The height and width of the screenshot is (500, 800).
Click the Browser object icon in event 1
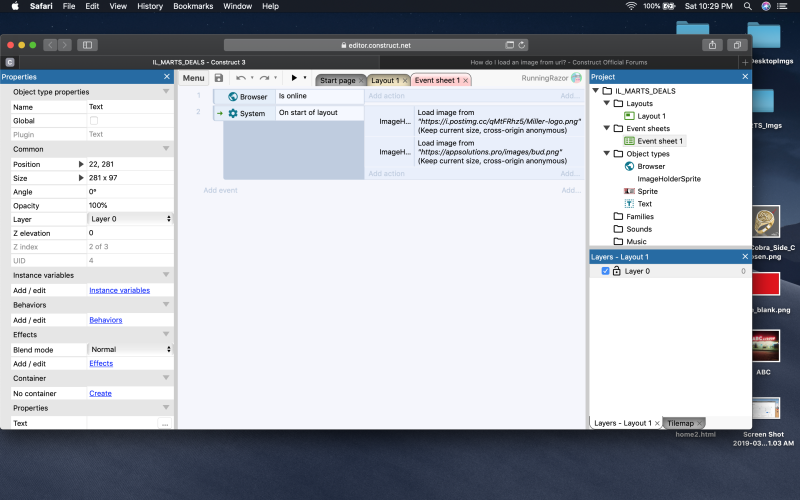click(233, 96)
